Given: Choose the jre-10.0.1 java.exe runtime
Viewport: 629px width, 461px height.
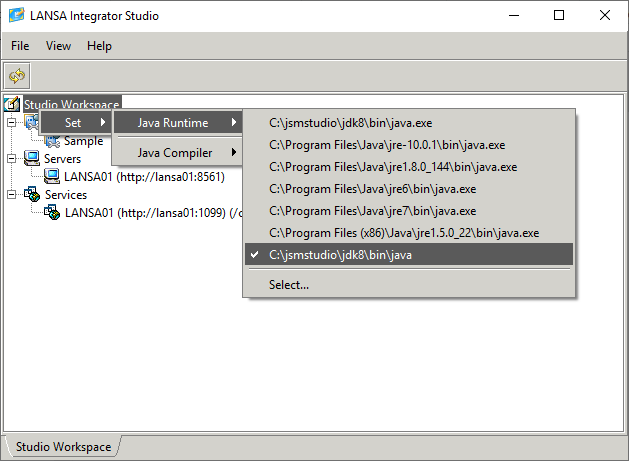Looking at the screenshot, I should 409,145.
